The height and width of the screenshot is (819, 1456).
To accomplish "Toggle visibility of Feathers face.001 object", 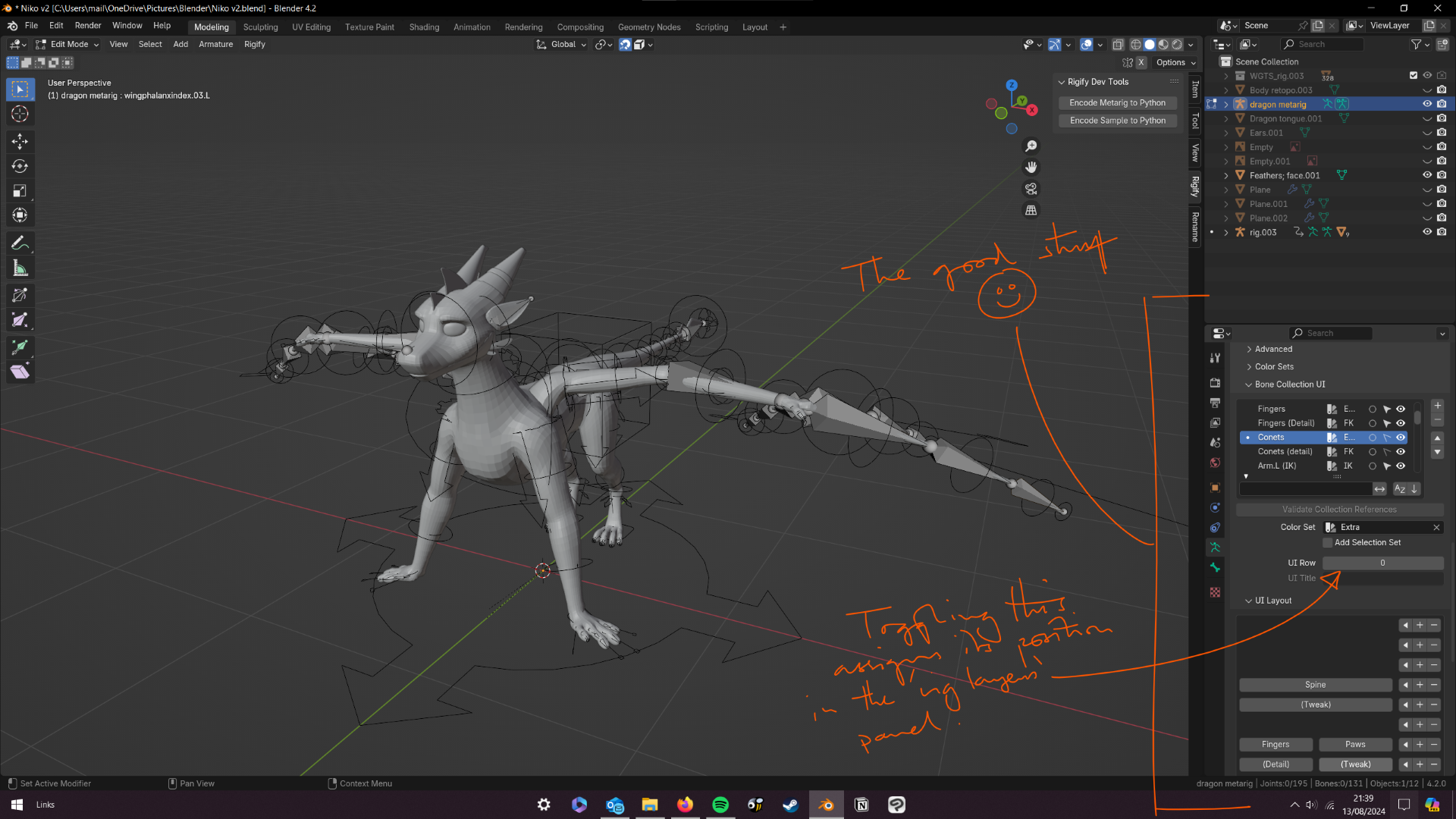I will [x=1428, y=175].
